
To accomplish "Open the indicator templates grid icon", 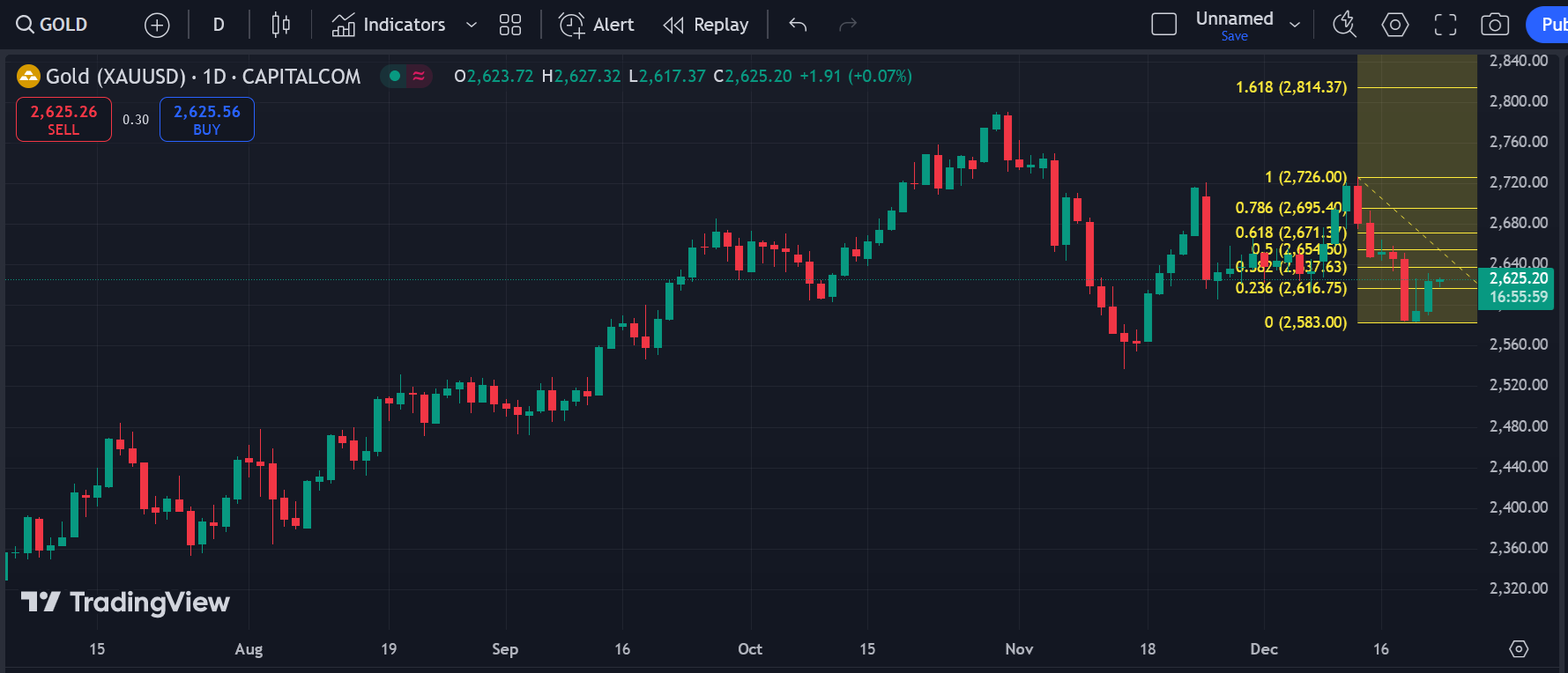I will [510, 26].
